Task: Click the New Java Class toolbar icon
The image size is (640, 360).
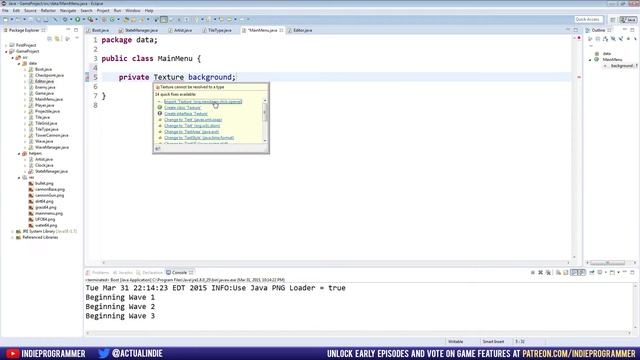Action: tap(112, 19)
